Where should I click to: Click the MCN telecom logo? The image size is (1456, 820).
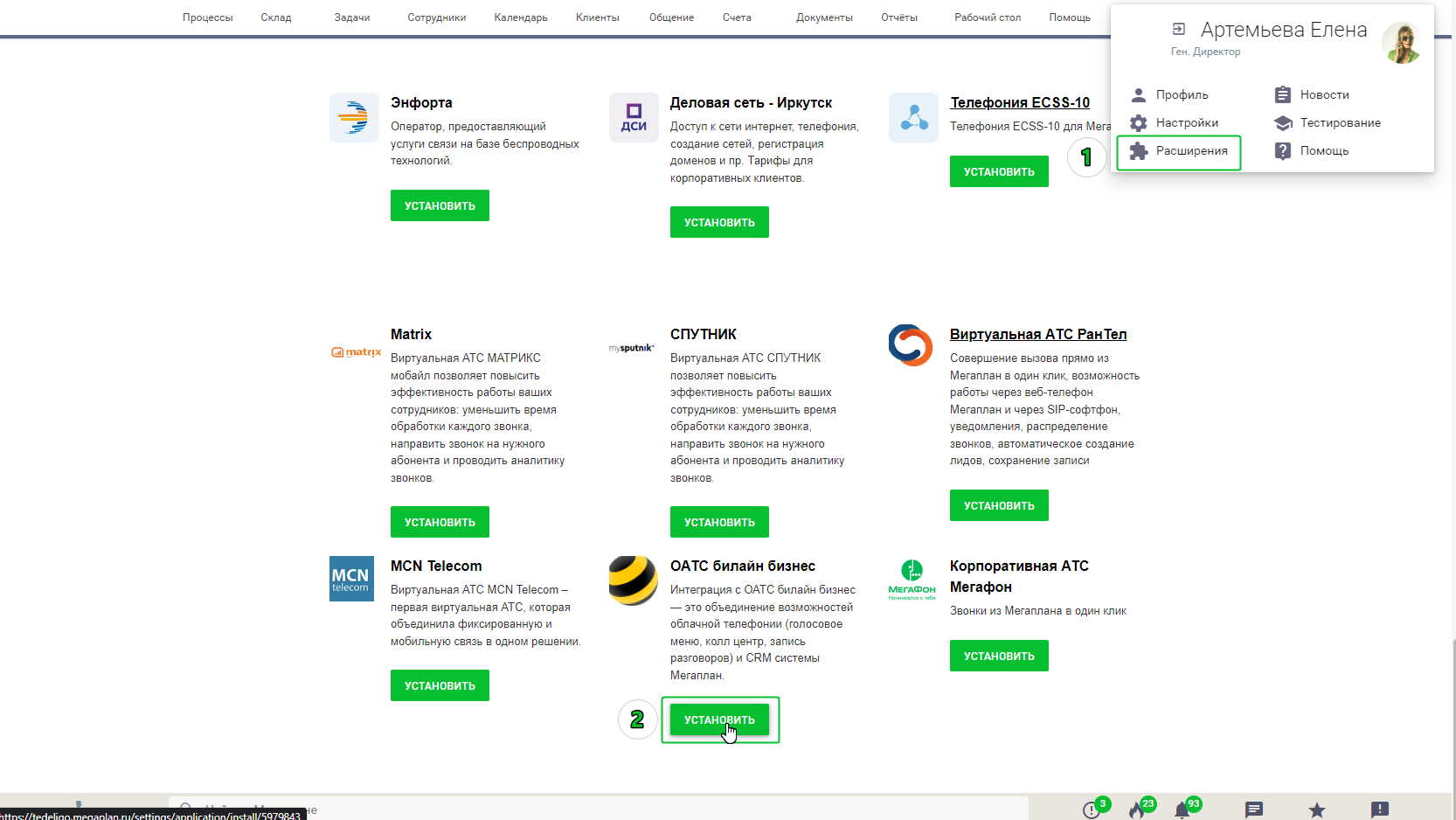click(351, 579)
